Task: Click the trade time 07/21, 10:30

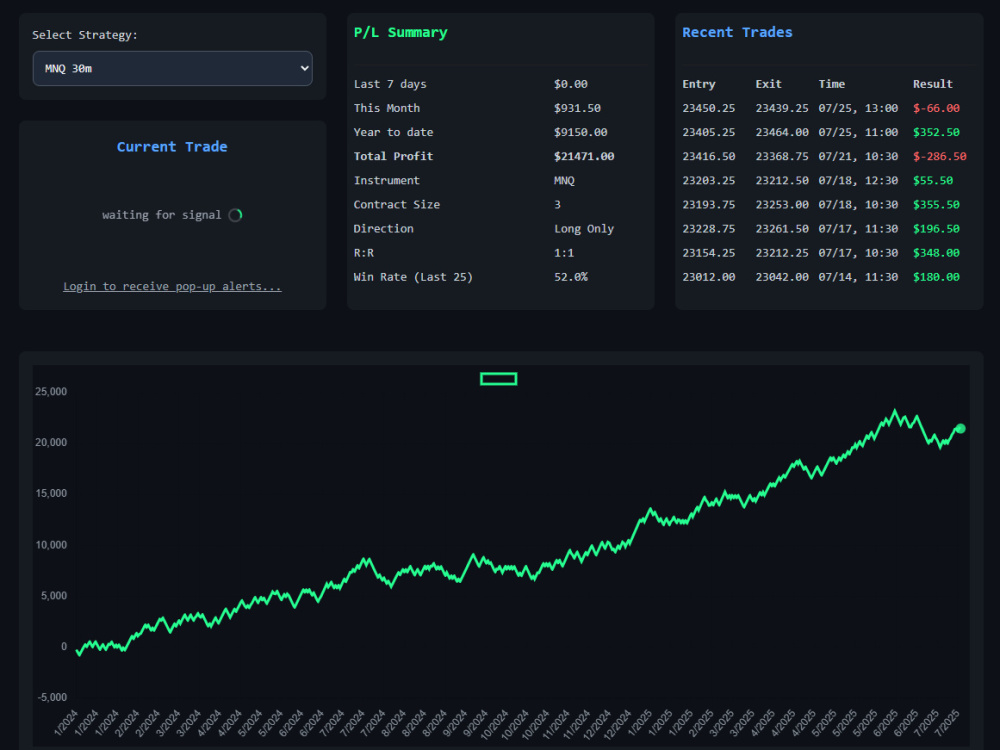Action: coord(858,156)
